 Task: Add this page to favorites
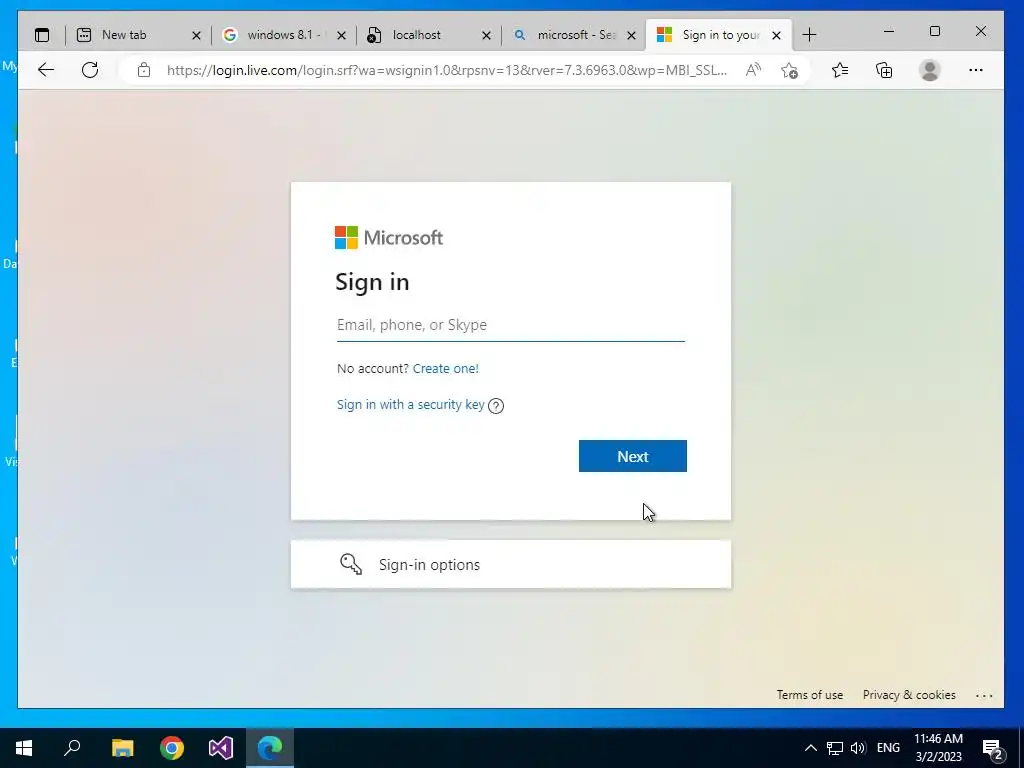[x=789, y=70]
